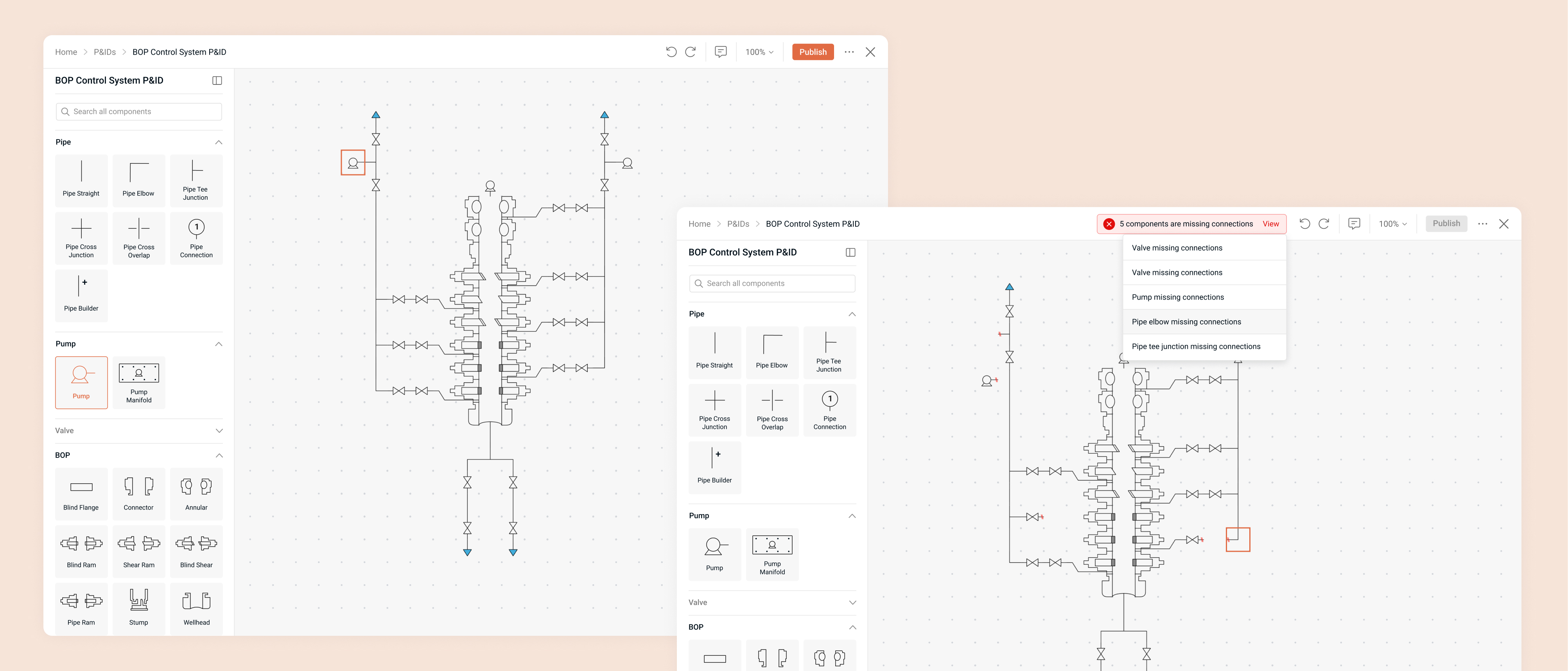The width and height of the screenshot is (1568, 671).
Task: Select Pipe Elbow component in right window
Action: (772, 353)
